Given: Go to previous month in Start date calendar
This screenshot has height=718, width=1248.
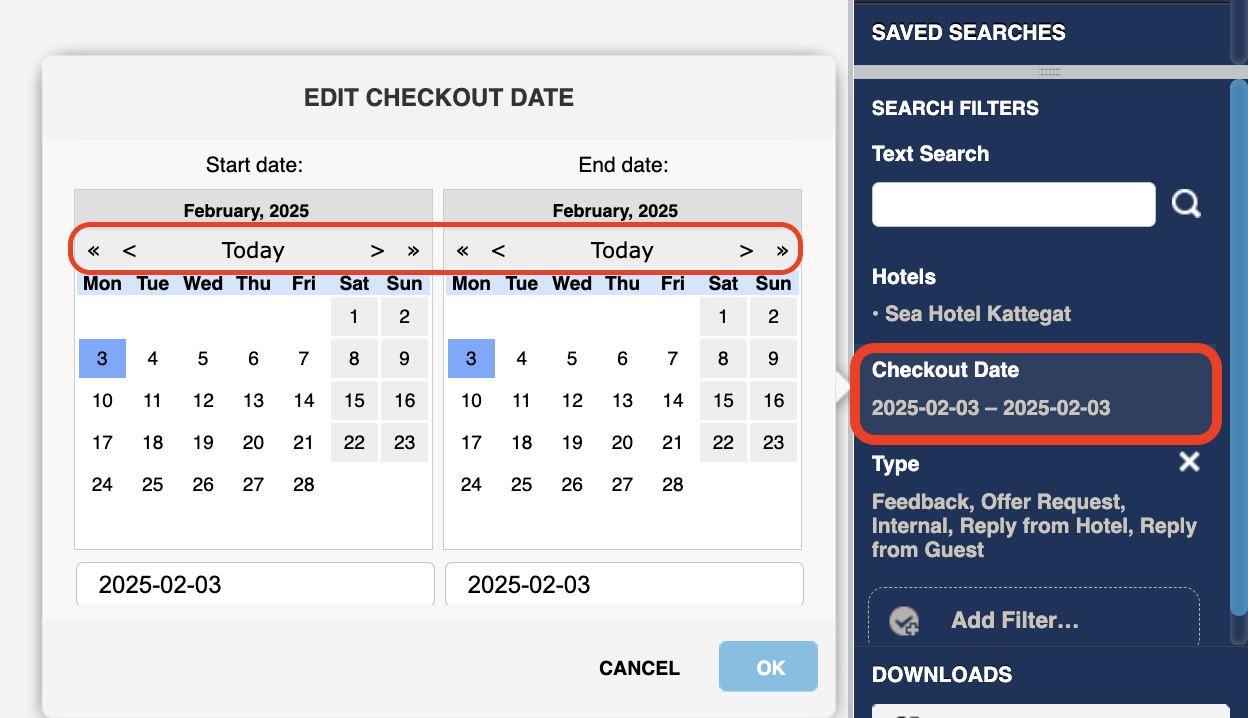Looking at the screenshot, I should (129, 250).
